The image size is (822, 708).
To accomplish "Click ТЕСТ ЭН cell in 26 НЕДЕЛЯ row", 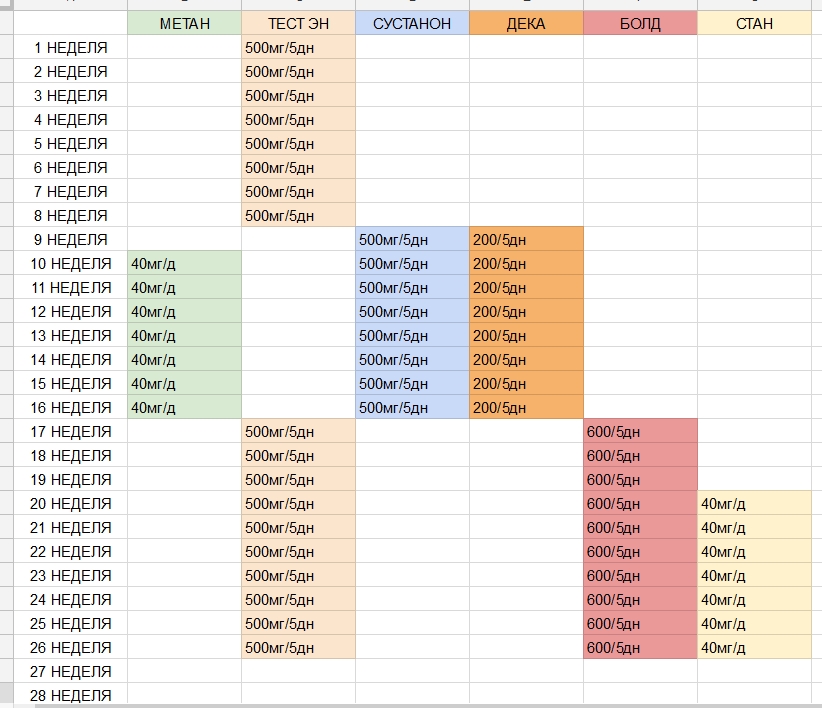I will tap(298, 647).
